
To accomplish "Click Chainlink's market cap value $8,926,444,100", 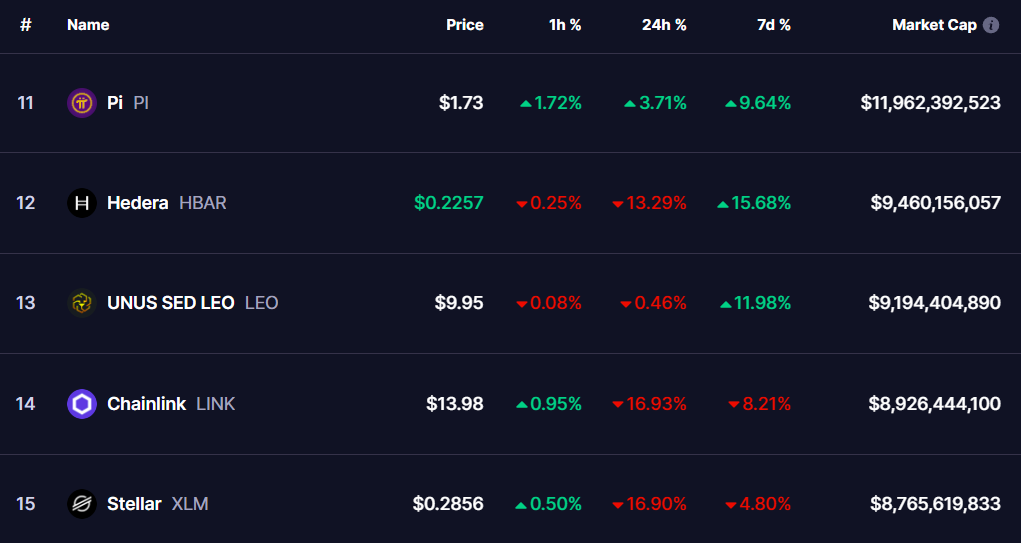I will point(934,404).
